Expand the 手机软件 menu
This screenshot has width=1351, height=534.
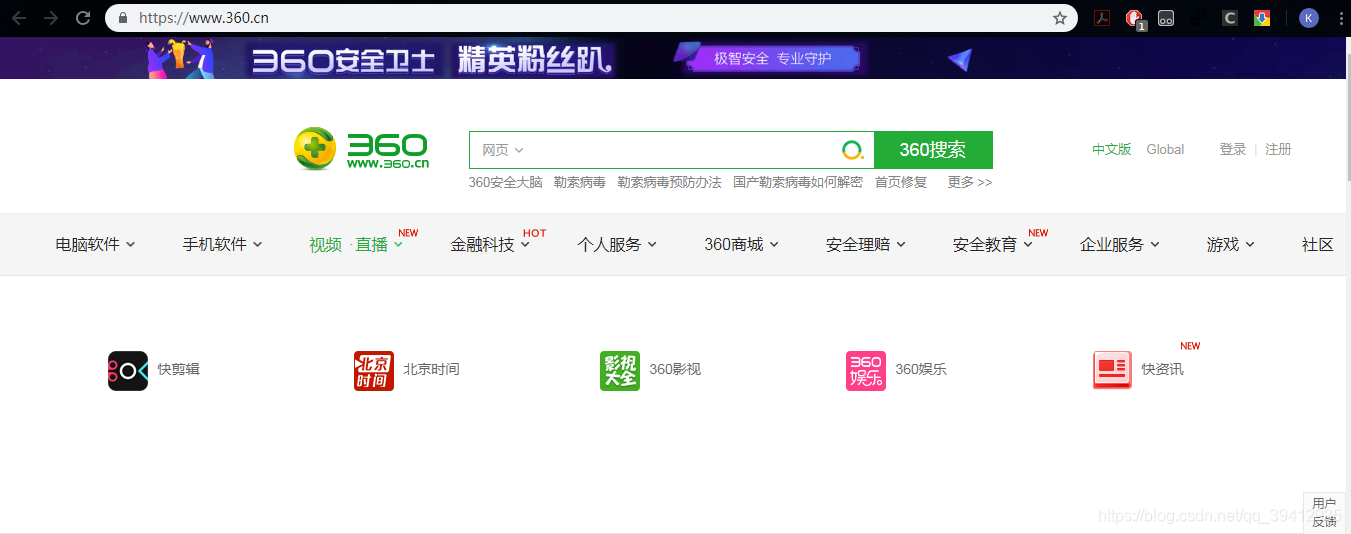222,244
